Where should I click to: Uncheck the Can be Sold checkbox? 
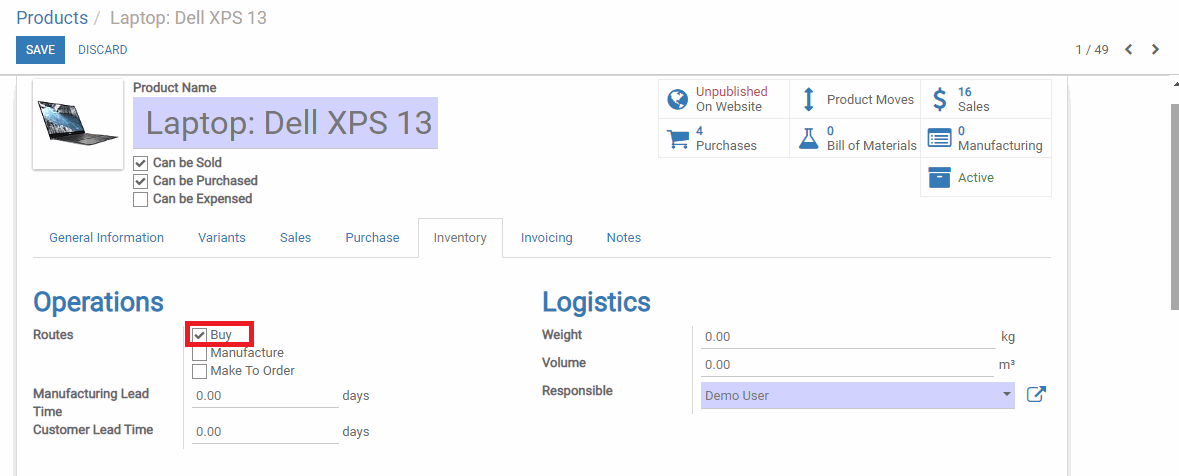point(140,163)
